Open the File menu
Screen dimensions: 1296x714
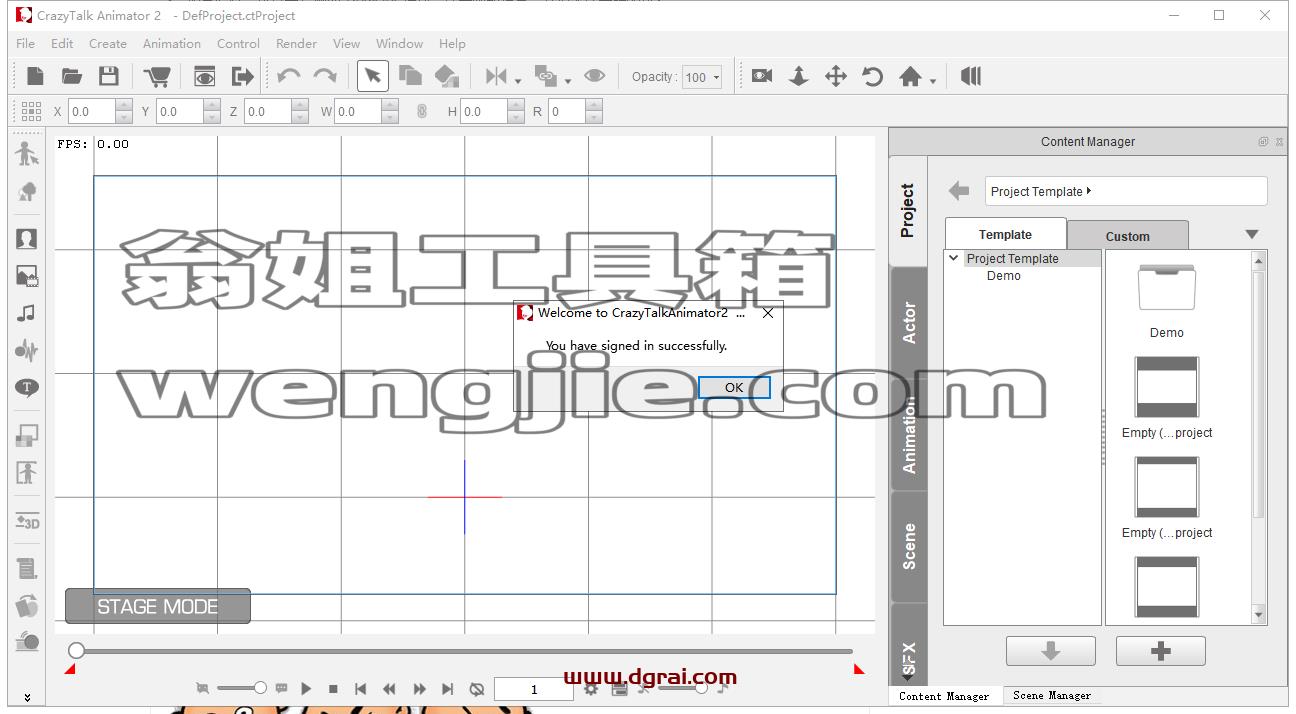click(x=26, y=43)
